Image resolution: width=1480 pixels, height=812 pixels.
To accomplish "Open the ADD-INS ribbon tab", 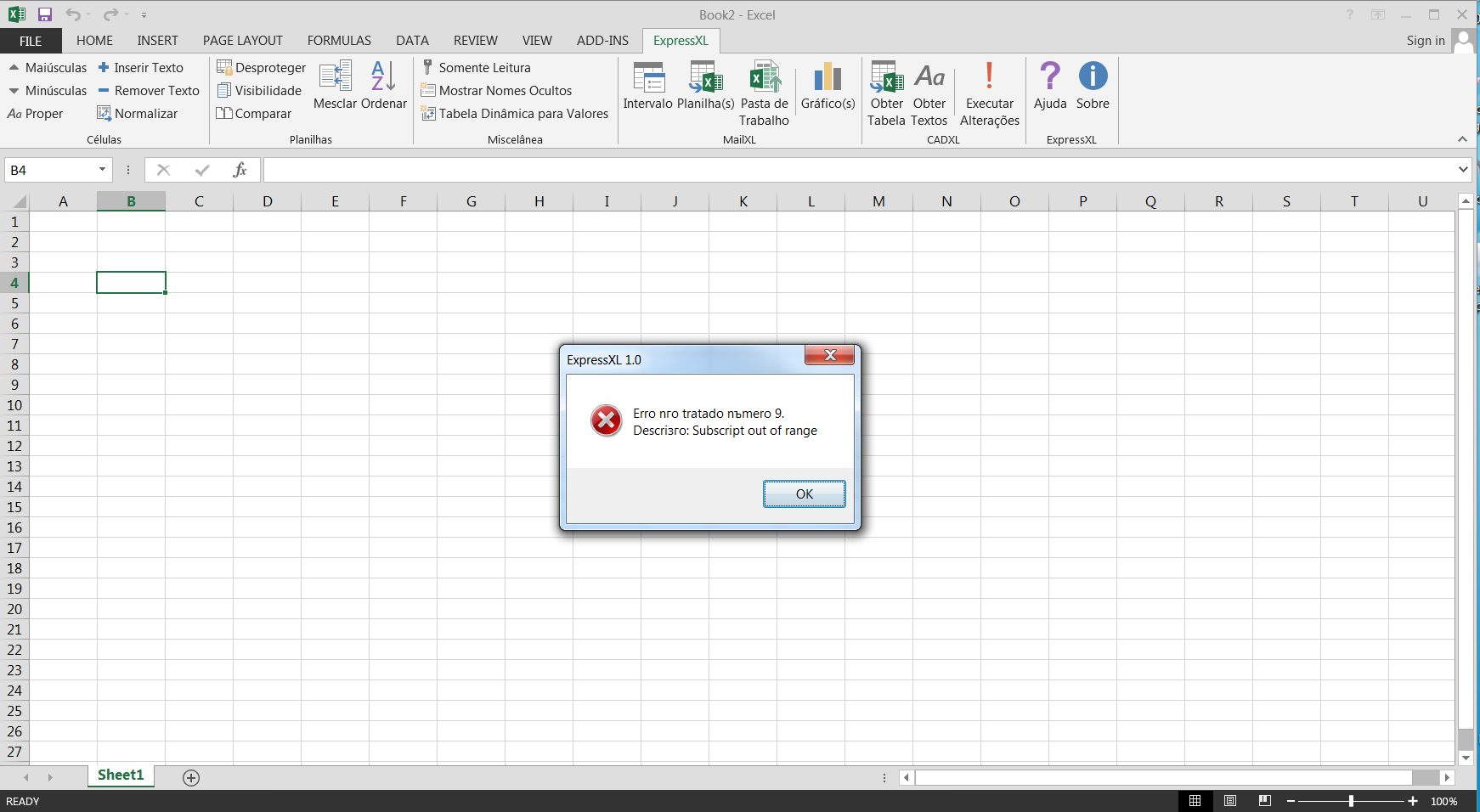I will (x=602, y=41).
